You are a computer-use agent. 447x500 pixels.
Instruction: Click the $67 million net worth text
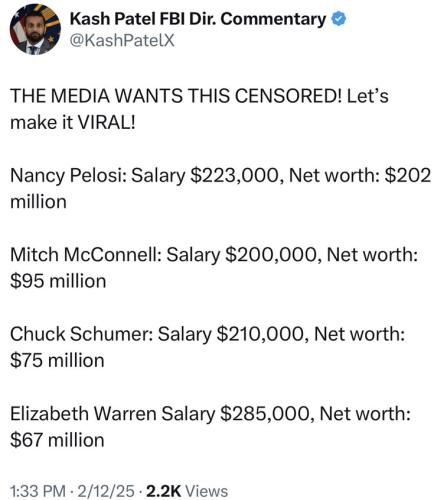57,440
